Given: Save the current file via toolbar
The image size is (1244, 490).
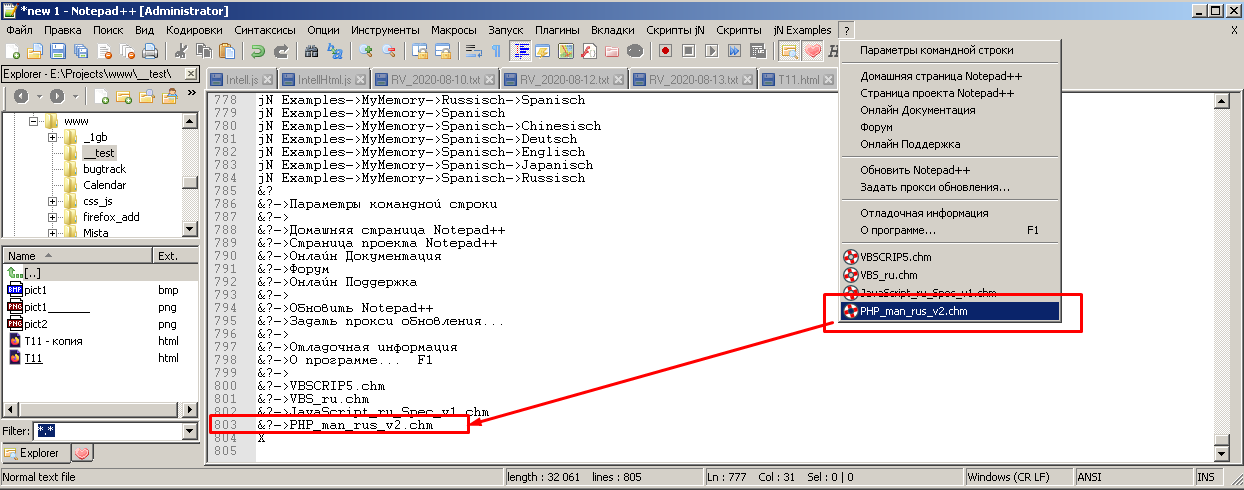Looking at the screenshot, I should [x=57, y=50].
